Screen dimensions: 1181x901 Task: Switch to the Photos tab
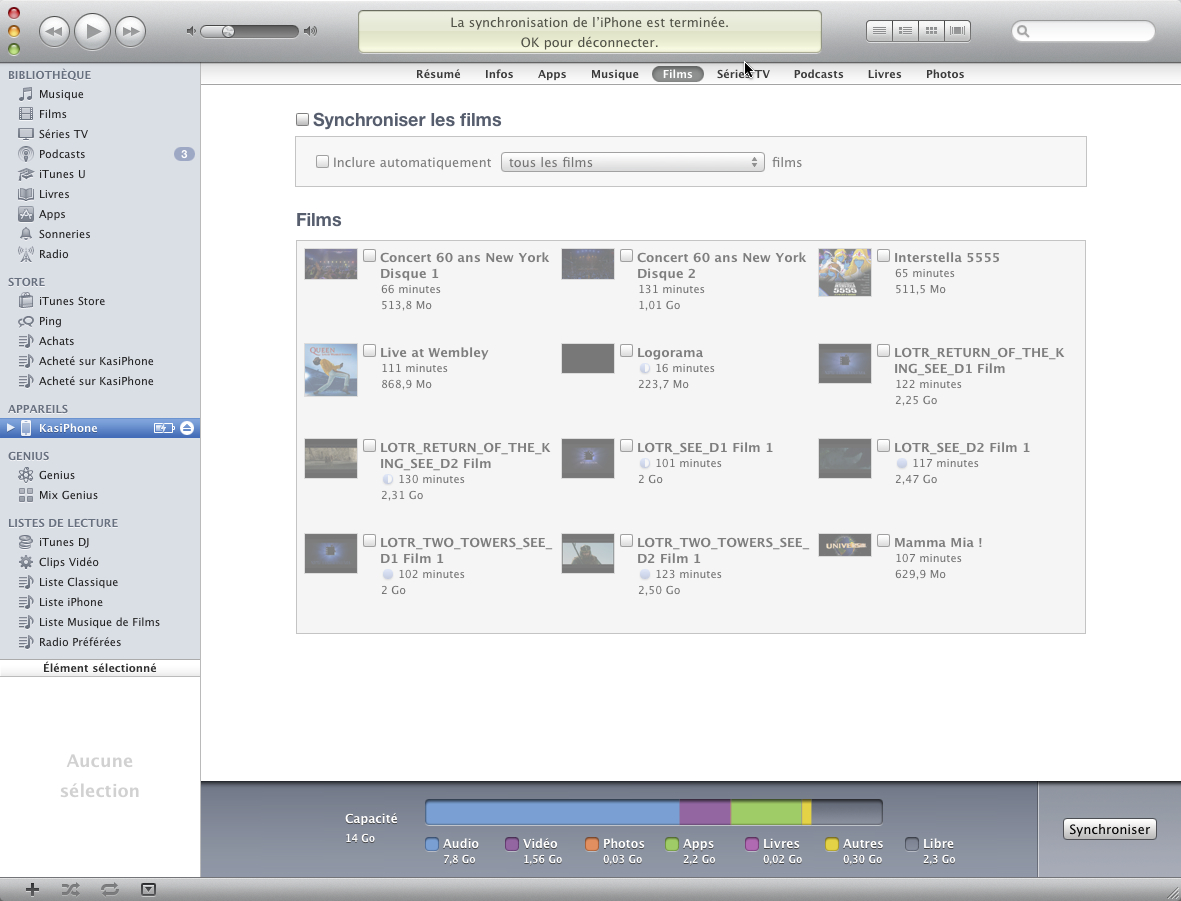(x=944, y=74)
